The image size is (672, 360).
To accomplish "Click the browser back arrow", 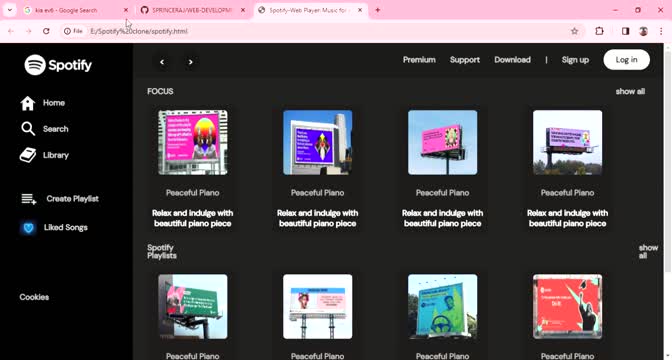I will tap(11, 31).
